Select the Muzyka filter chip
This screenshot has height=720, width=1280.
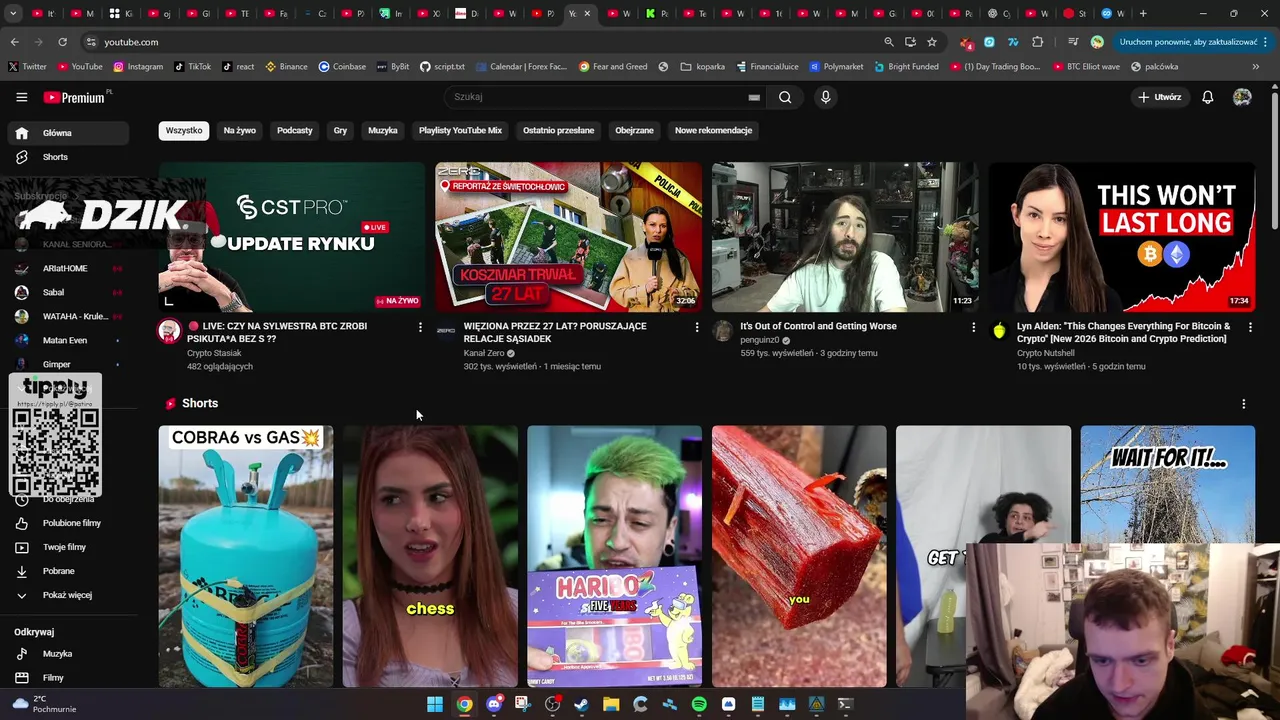383,130
